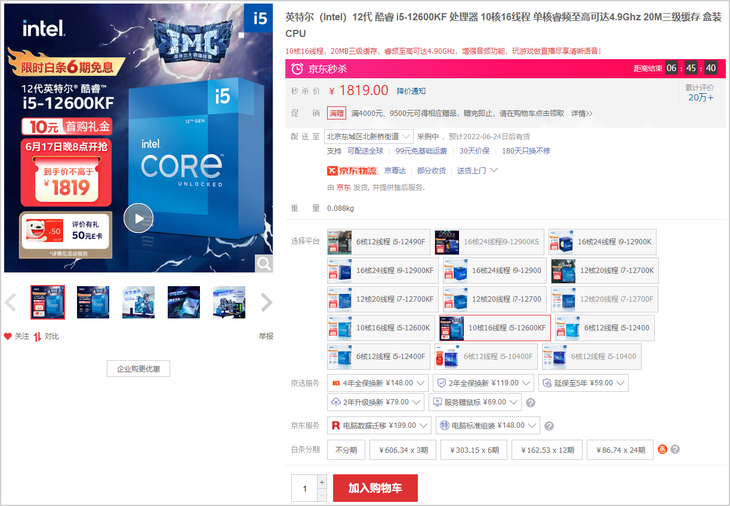Show next product thumbnails with right arrow
Image resolution: width=730 pixels, height=506 pixels.
[266, 302]
